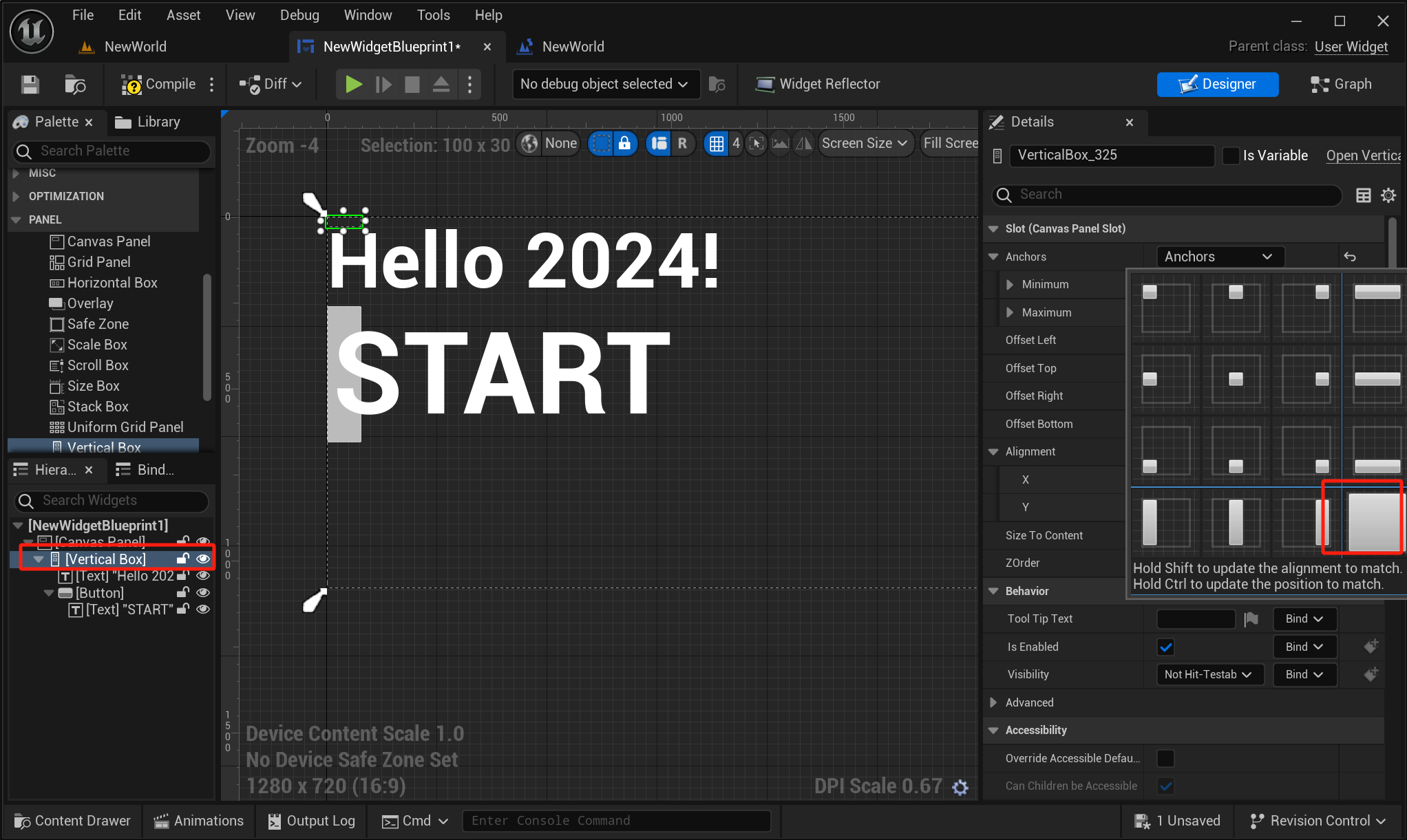Click the Eject icon in toolbar
Viewport: 1407px width, 840px height.
pyautogui.click(x=441, y=84)
